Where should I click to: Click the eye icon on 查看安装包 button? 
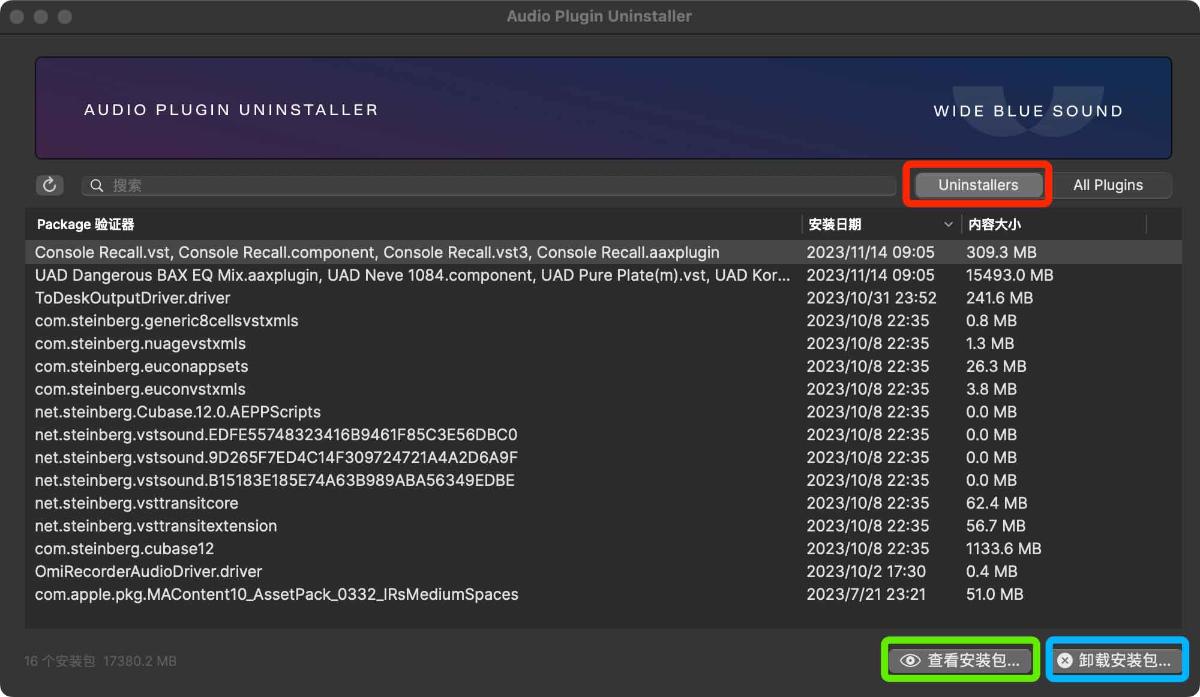pyautogui.click(x=910, y=660)
